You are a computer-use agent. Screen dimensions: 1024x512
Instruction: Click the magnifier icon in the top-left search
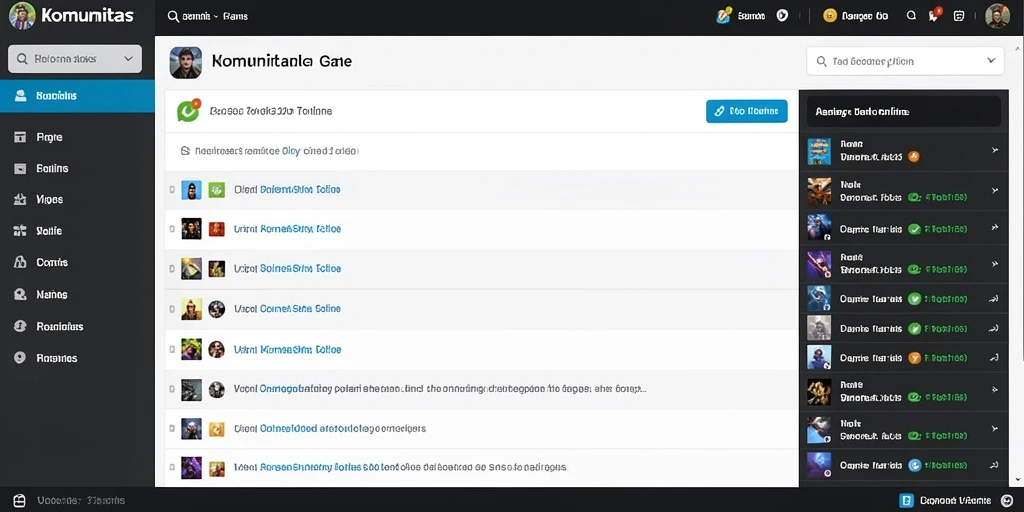173,16
